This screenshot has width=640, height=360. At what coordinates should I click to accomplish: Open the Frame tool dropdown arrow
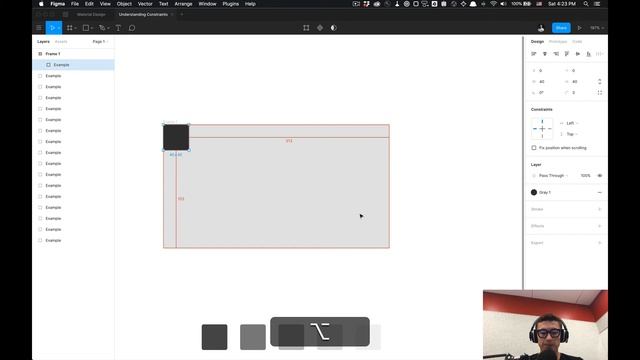pyautogui.click(x=76, y=28)
